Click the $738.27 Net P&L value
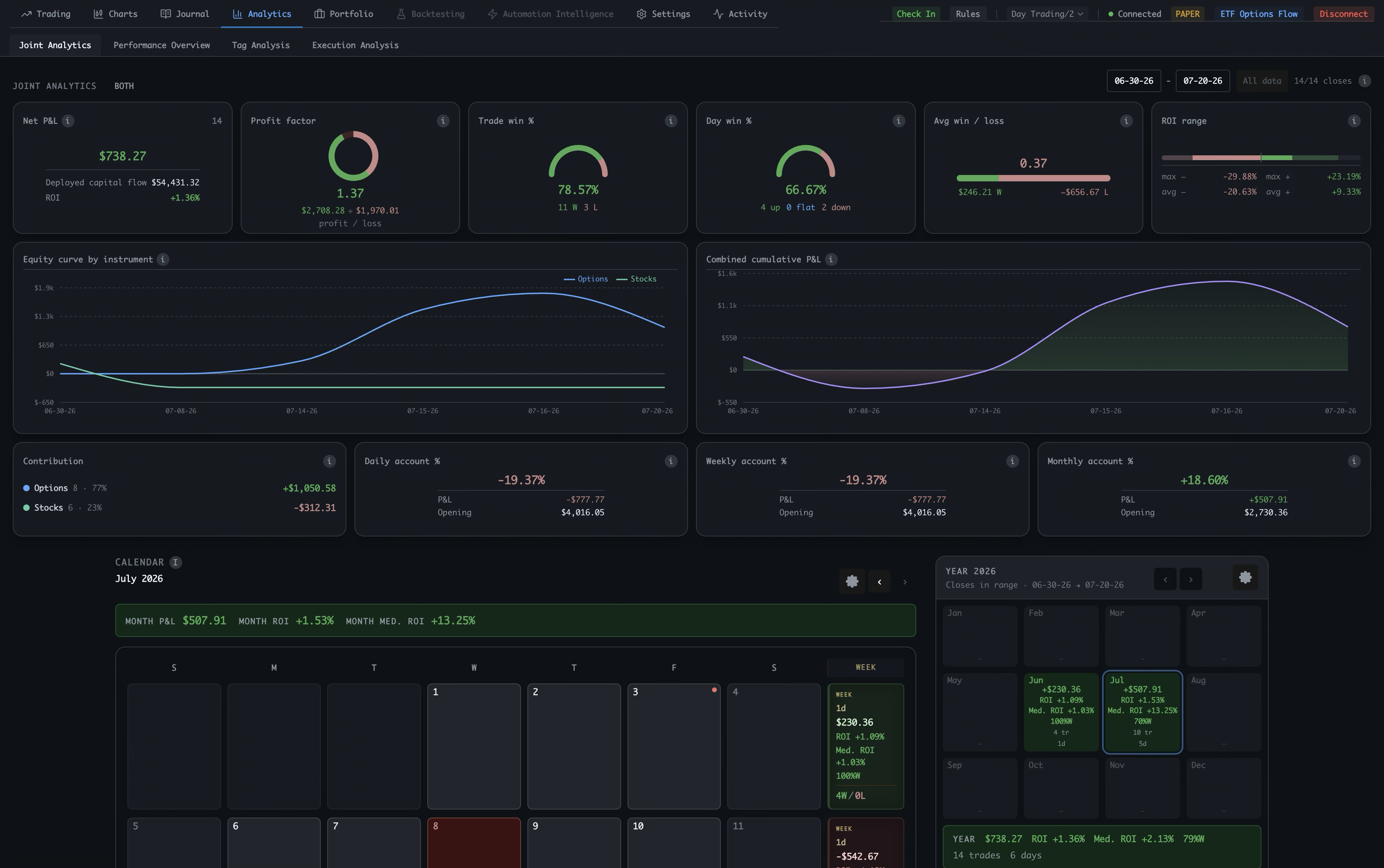Image resolution: width=1384 pixels, height=868 pixels. coord(122,156)
